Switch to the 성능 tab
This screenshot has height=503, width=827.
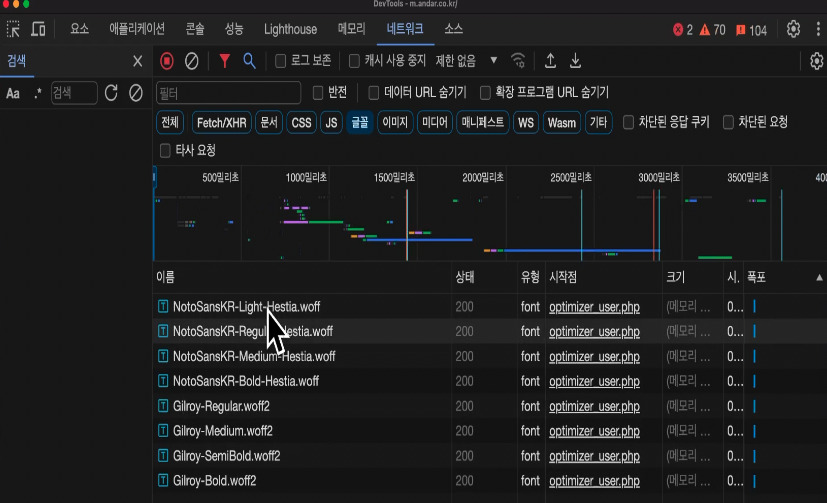click(x=234, y=29)
